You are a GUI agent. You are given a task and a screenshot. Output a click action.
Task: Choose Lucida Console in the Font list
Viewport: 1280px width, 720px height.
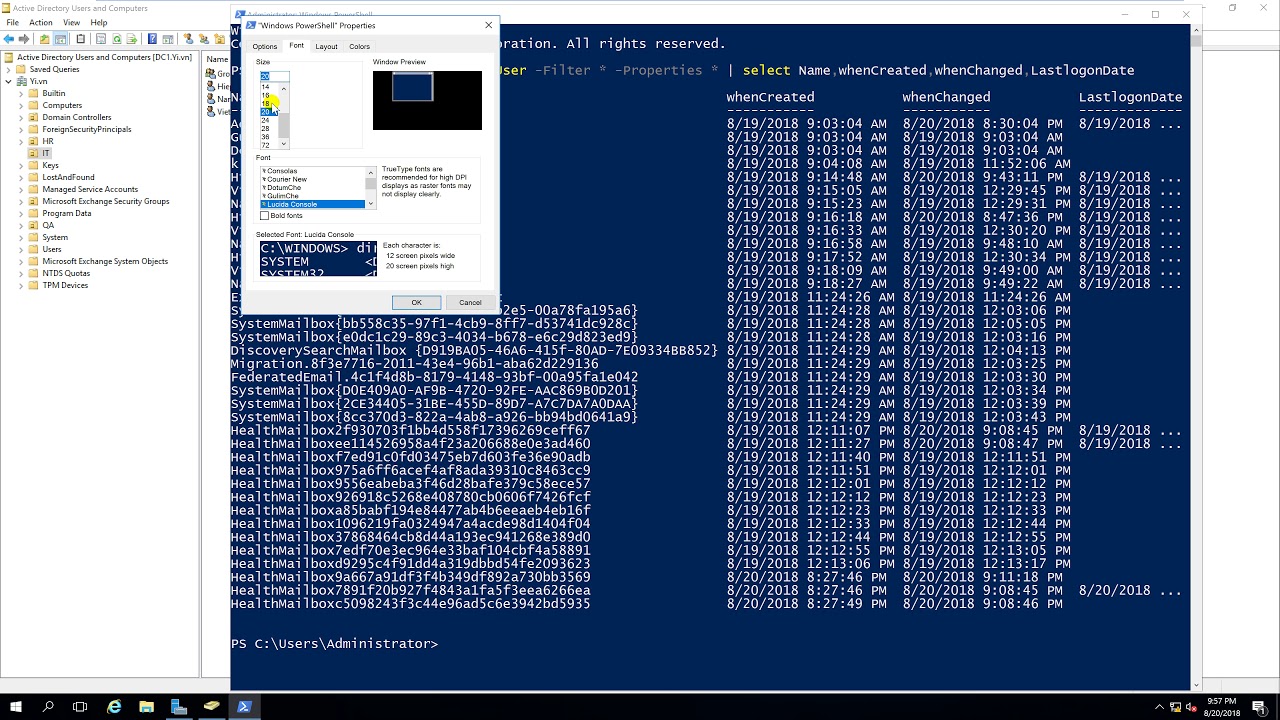click(x=312, y=204)
